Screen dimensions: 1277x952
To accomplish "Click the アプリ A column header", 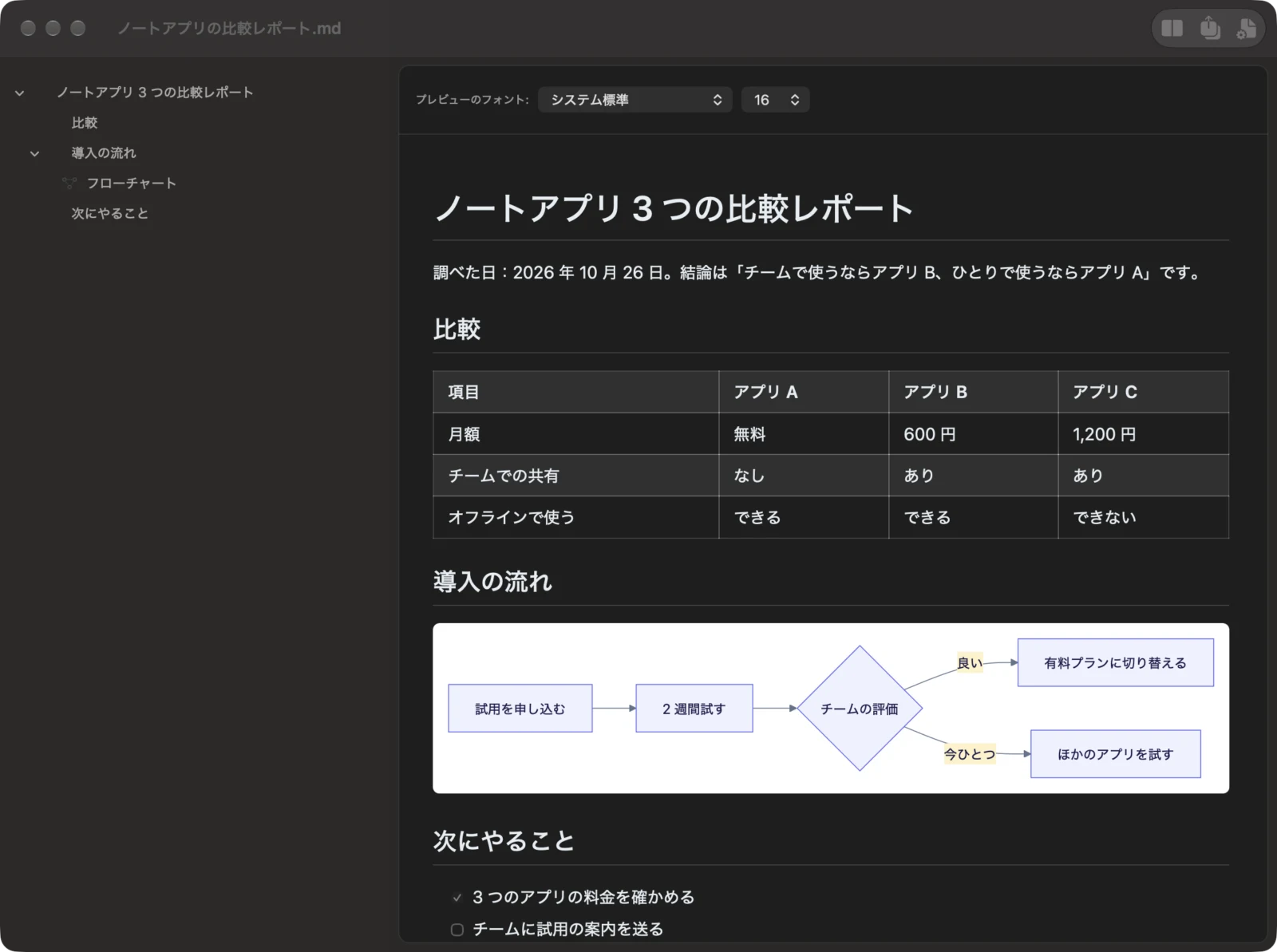I will pos(804,392).
